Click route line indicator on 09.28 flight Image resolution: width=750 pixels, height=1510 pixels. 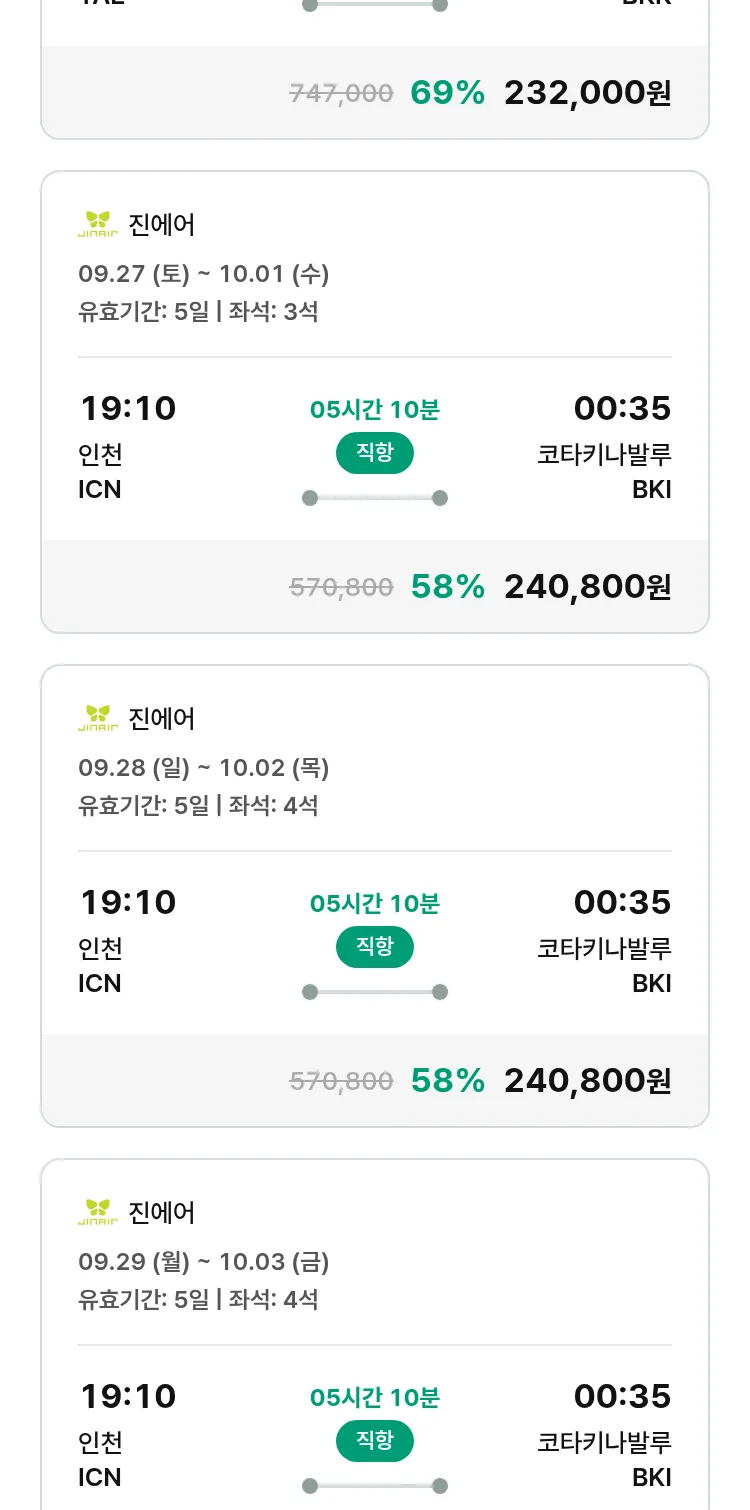click(x=375, y=992)
